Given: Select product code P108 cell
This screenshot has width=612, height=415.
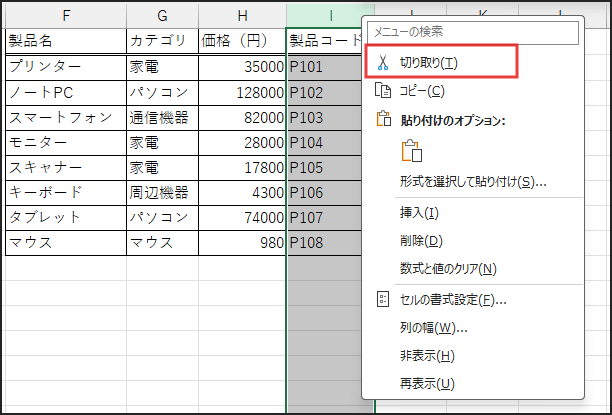Looking at the screenshot, I should [325, 243].
